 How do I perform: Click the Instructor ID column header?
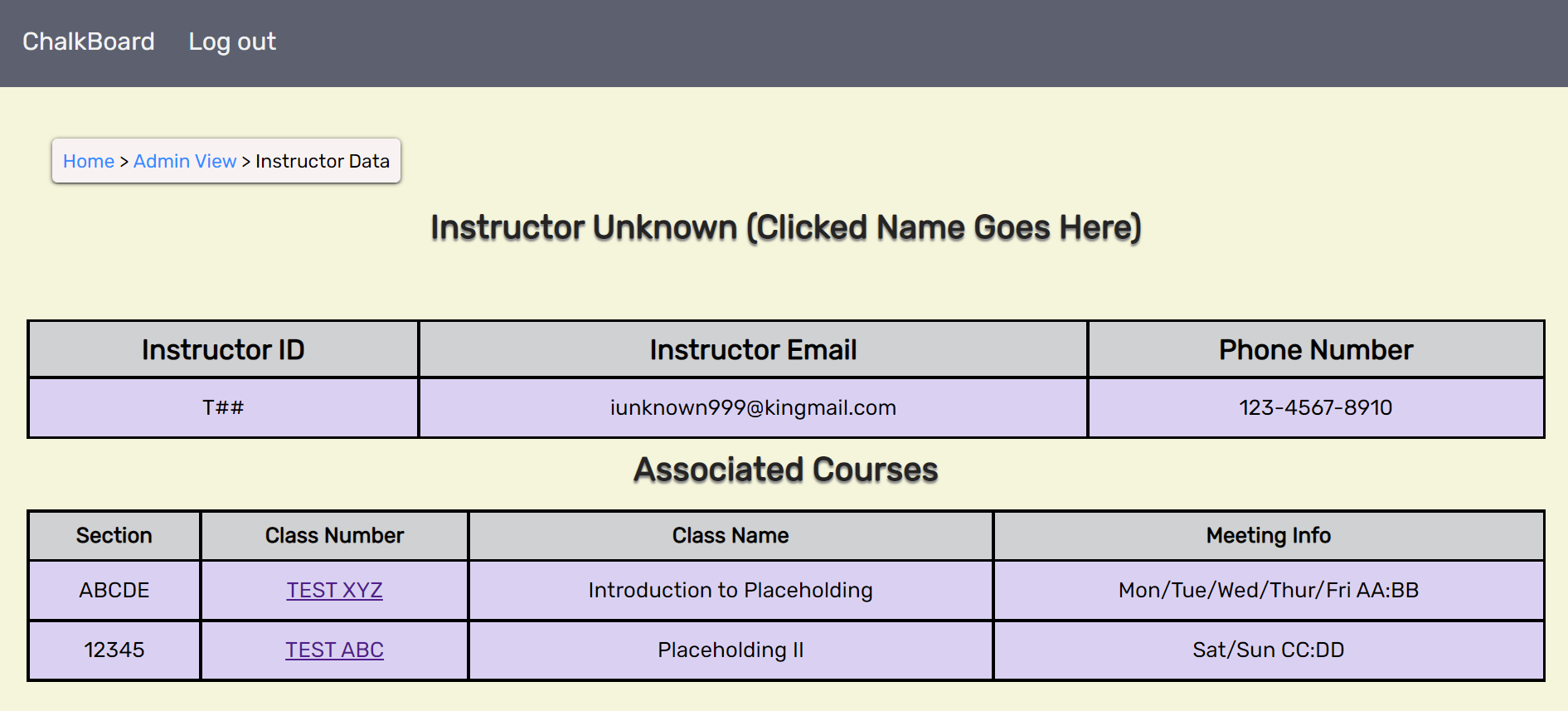(x=223, y=349)
